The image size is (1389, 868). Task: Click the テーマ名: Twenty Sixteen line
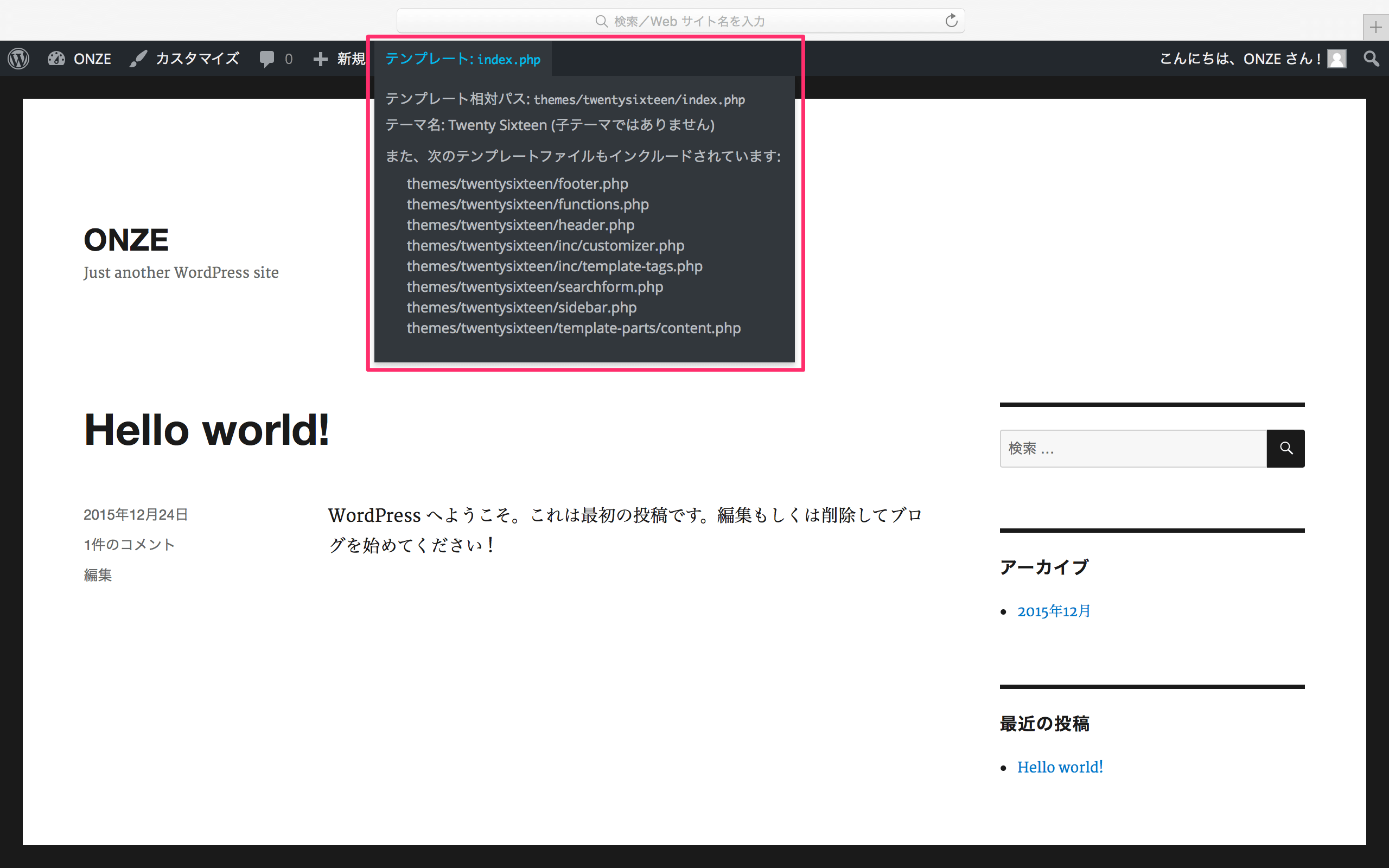pyautogui.click(x=550, y=125)
